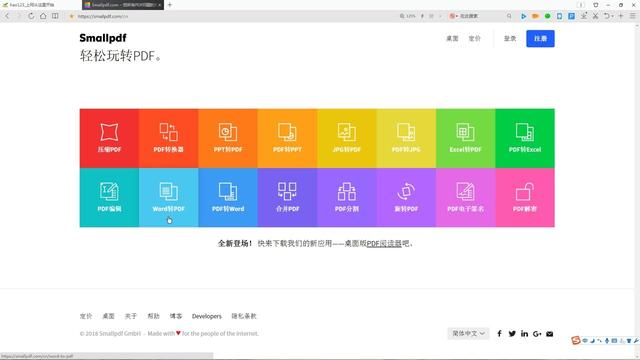Open the Google+ footer icon
This screenshot has width=640, height=360.
537,333
